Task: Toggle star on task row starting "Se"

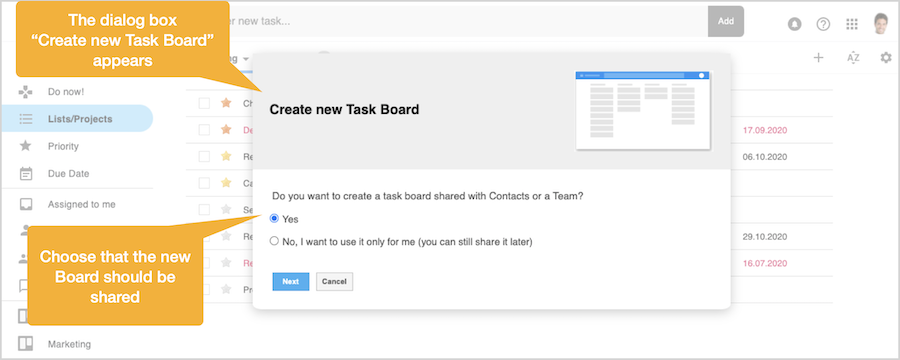Action: 226,210
